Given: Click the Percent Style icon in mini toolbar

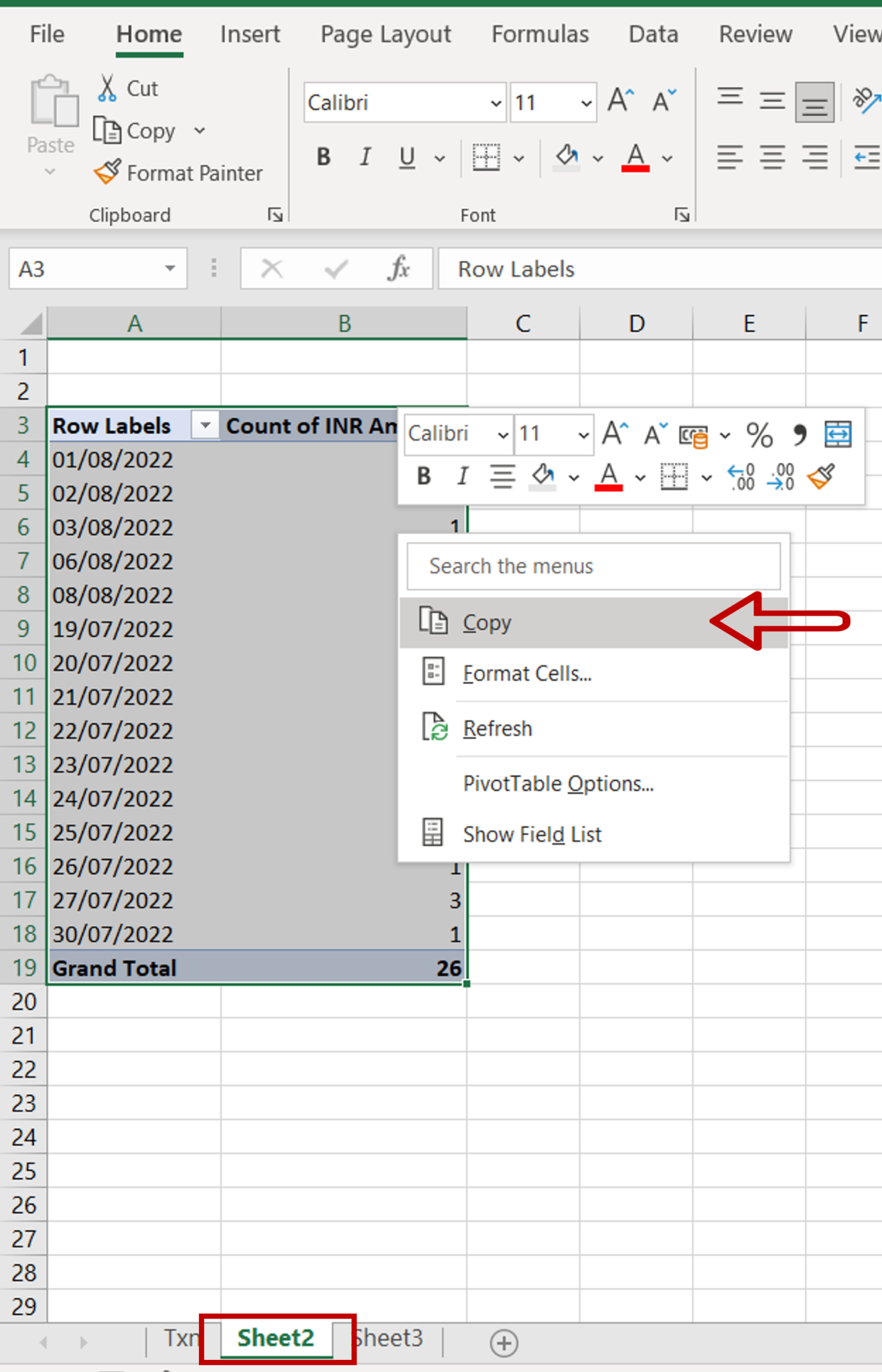Looking at the screenshot, I should 759,435.
